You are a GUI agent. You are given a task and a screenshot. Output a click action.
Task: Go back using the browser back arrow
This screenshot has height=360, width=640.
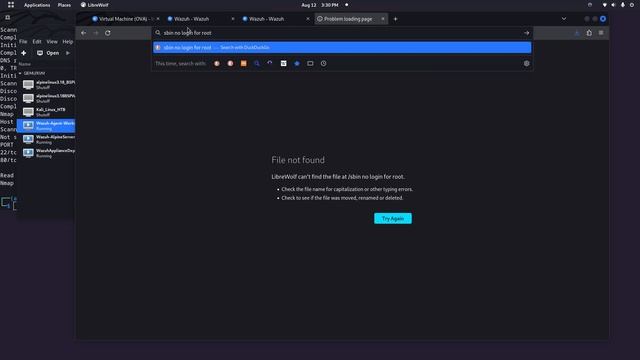(84, 33)
